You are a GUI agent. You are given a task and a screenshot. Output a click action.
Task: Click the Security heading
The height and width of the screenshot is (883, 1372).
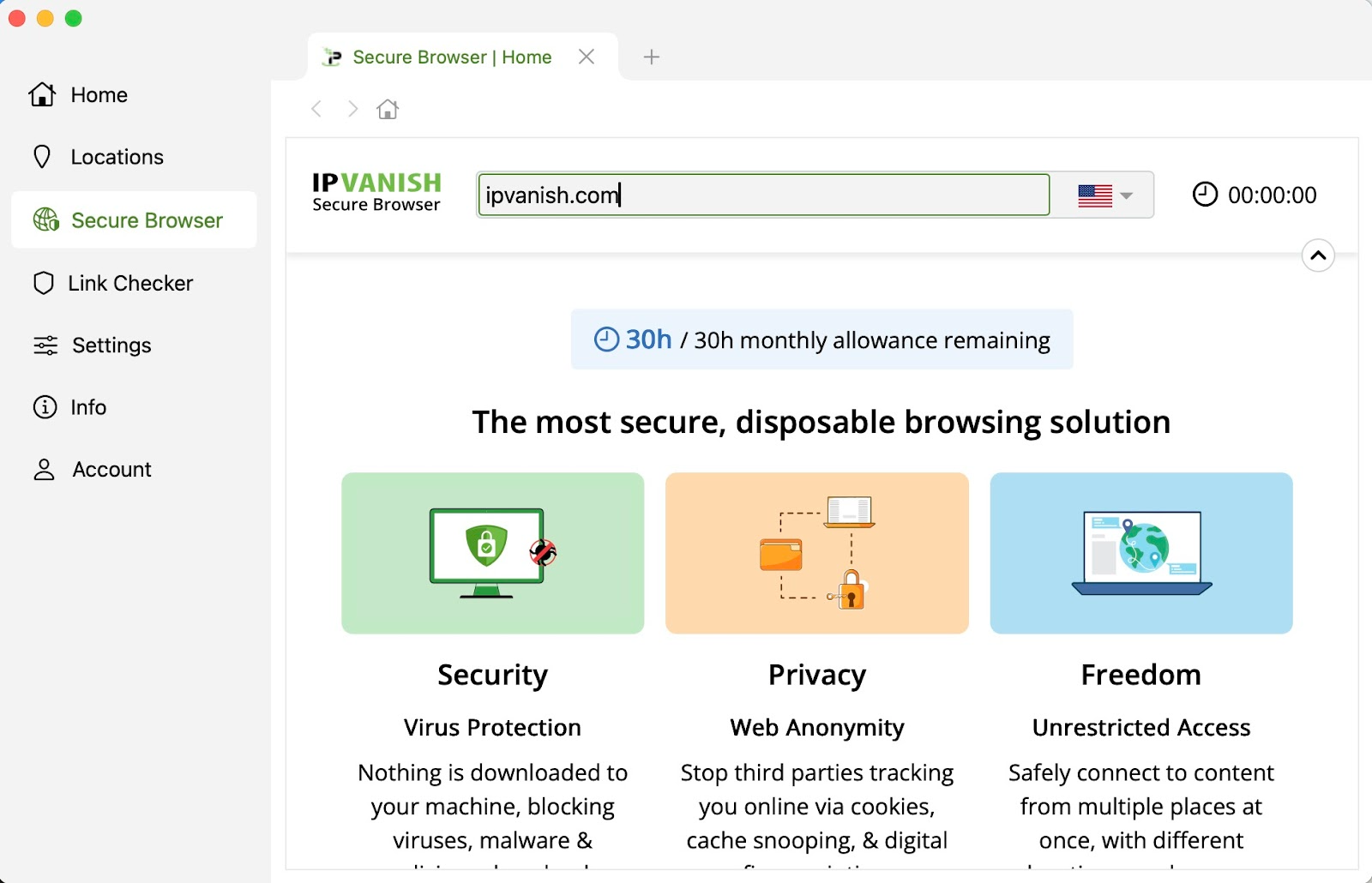pyautogui.click(x=493, y=675)
